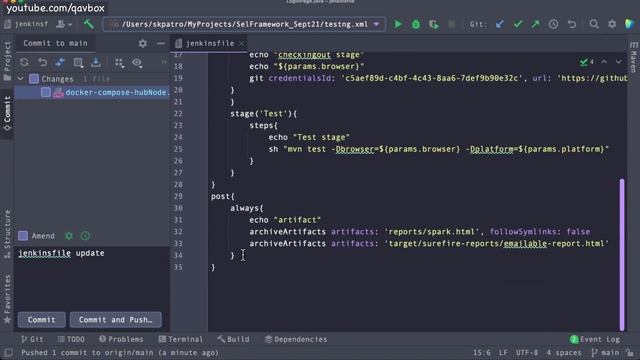Click the 15:6 caret position indicator
The image size is (640, 360).
pos(482,352)
